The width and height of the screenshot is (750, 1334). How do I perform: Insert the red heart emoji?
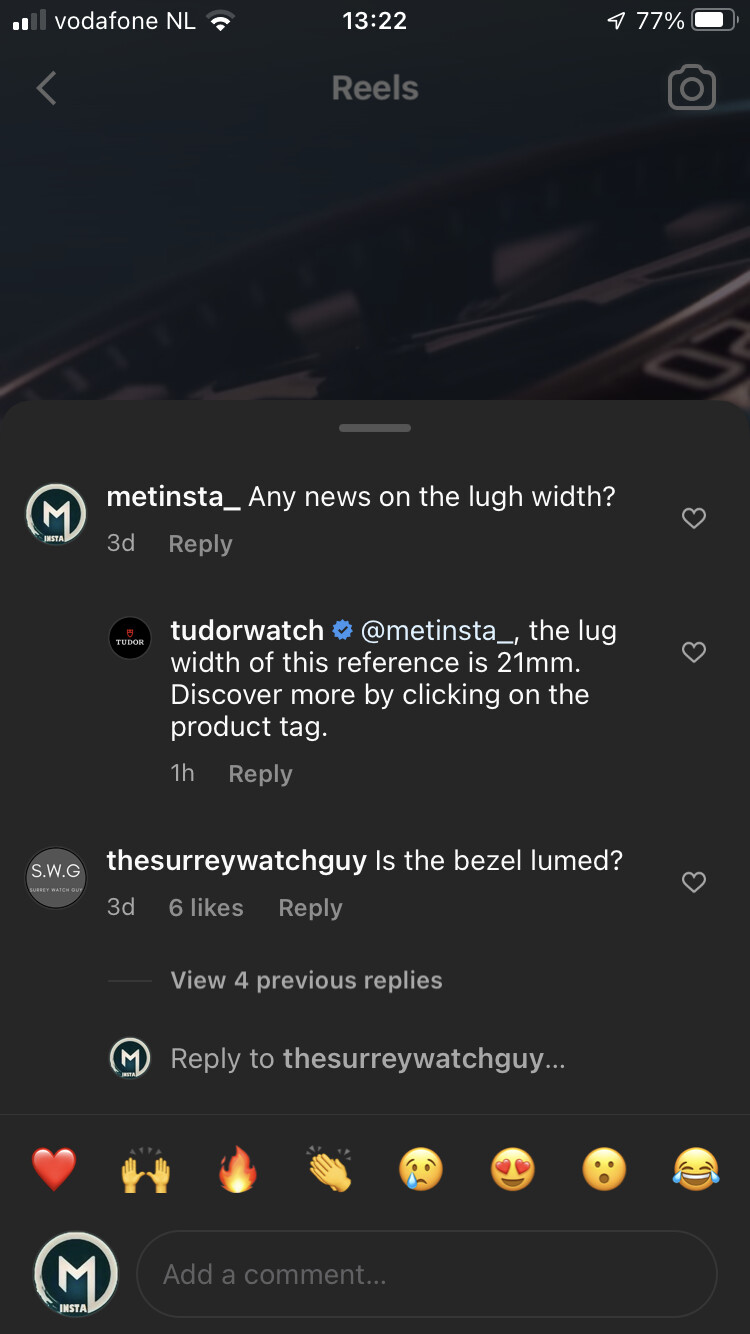[x=54, y=1169]
